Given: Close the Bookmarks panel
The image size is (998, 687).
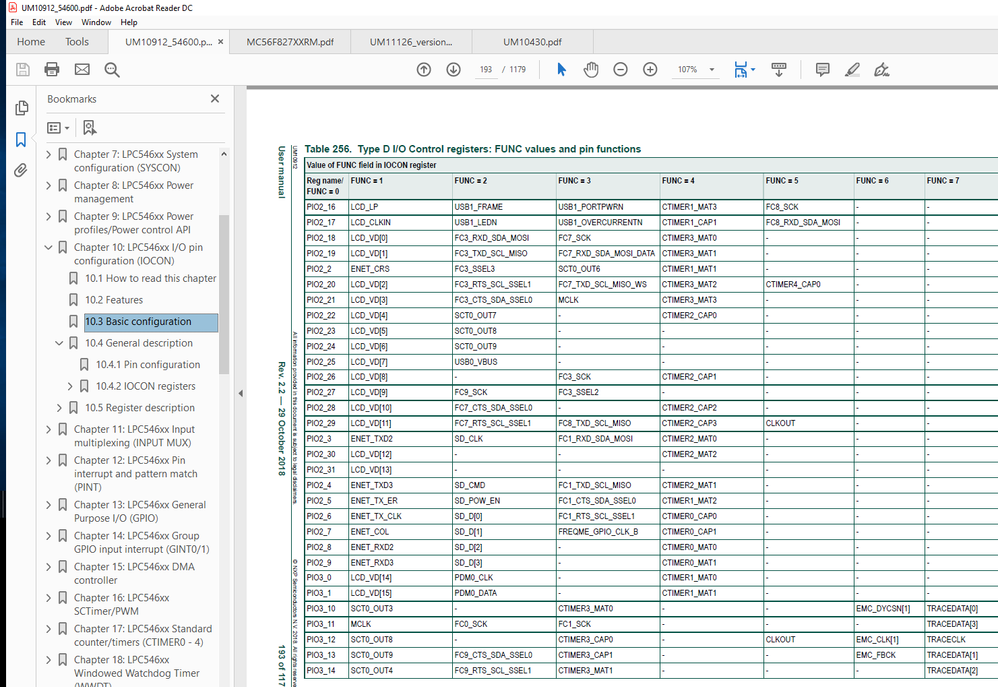Looking at the screenshot, I should click(214, 99).
